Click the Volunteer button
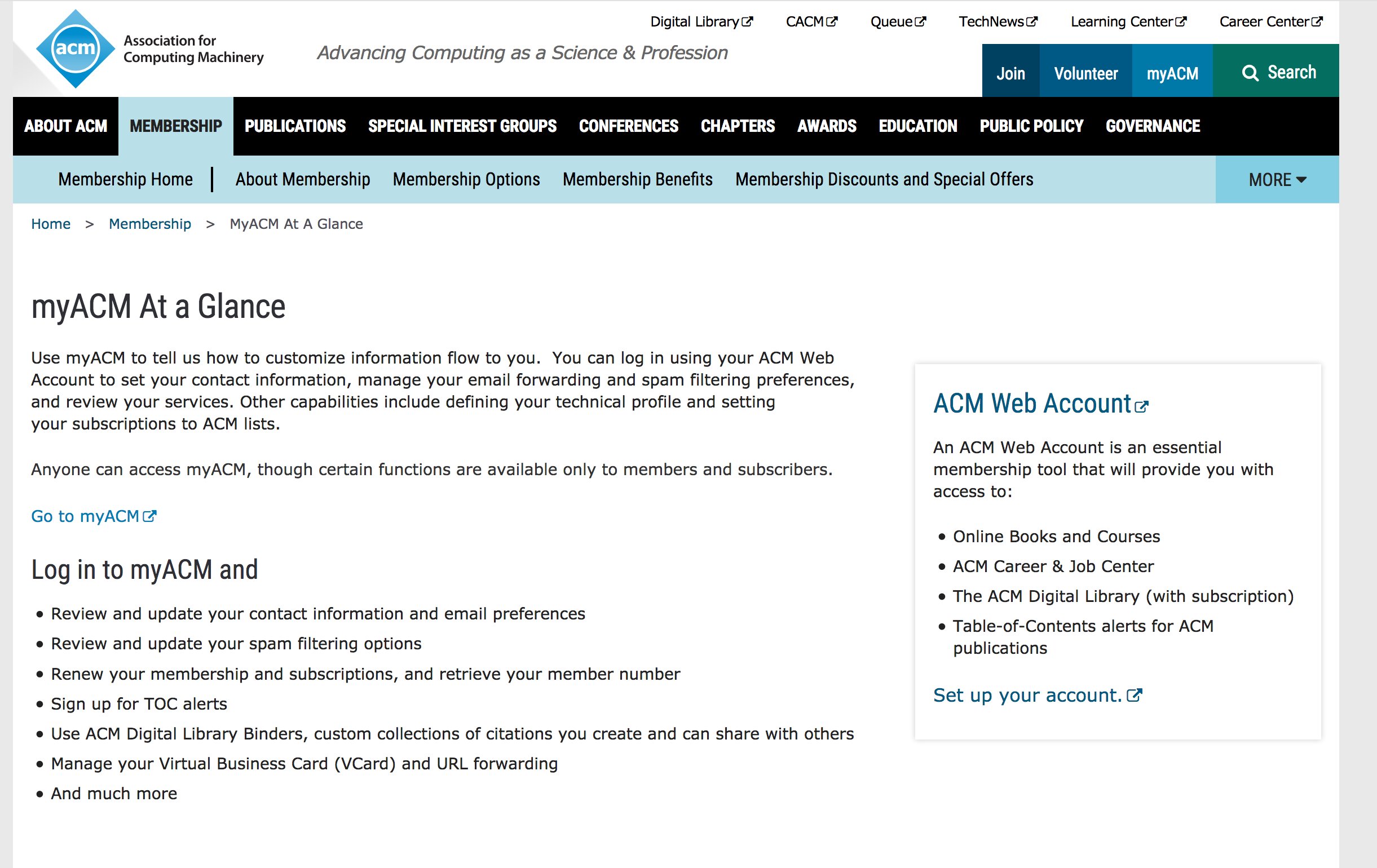1377x868 pixels. (x=1086, y=71)
